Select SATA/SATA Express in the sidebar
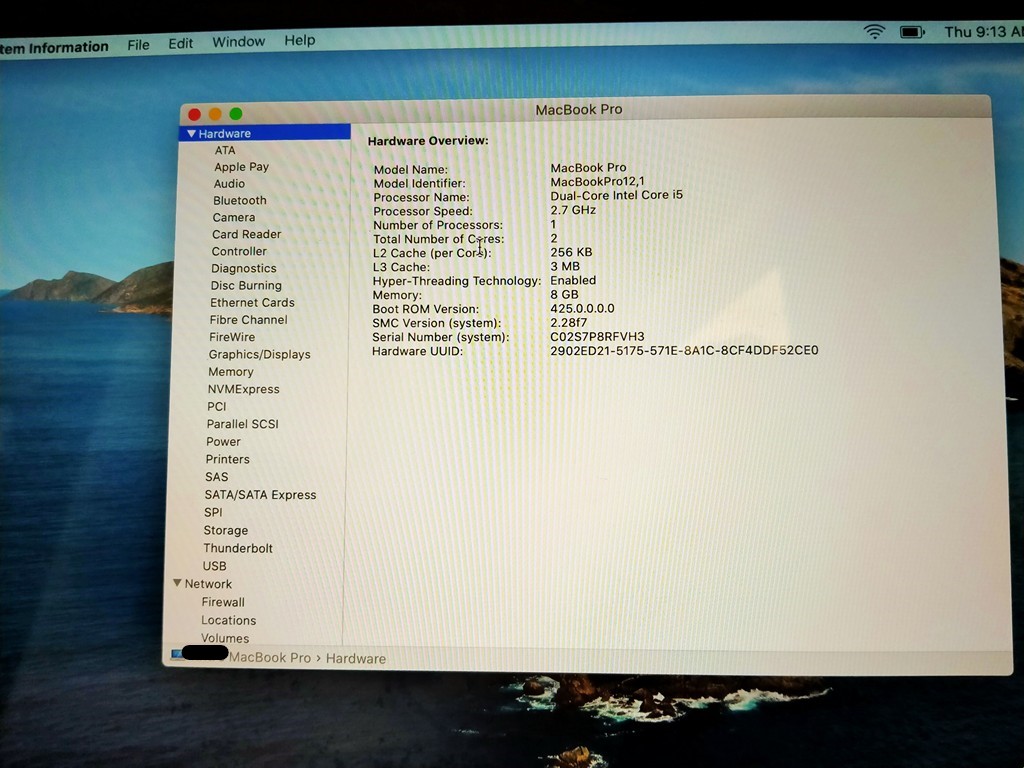 [x=261, y=495]
